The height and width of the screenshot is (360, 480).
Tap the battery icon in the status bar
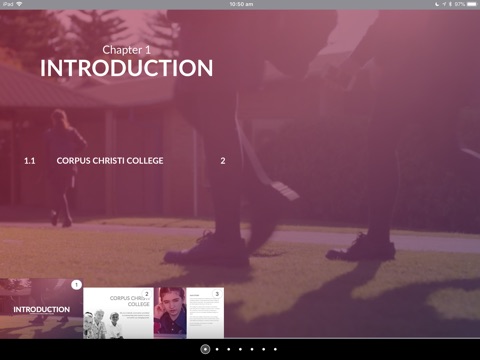pyautogui.click(x=472, y=4)
